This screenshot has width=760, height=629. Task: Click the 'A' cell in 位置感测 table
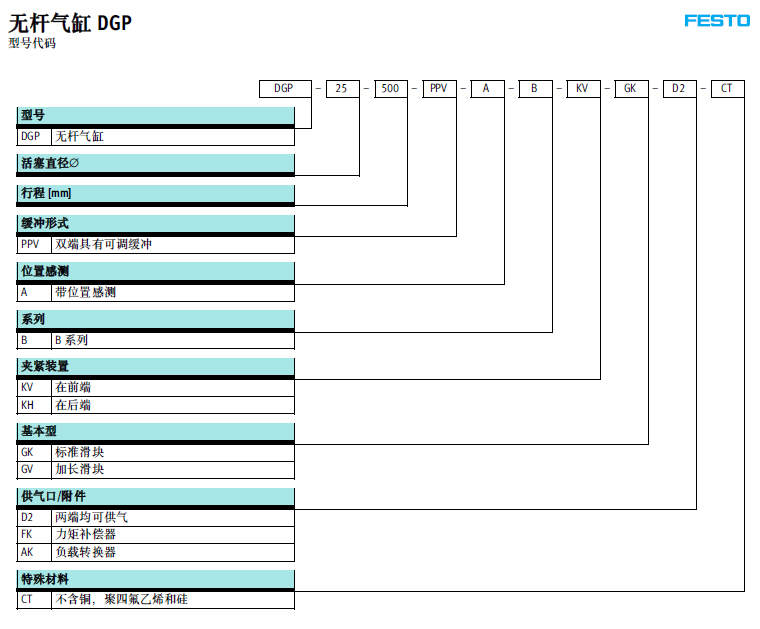point(34,293)
